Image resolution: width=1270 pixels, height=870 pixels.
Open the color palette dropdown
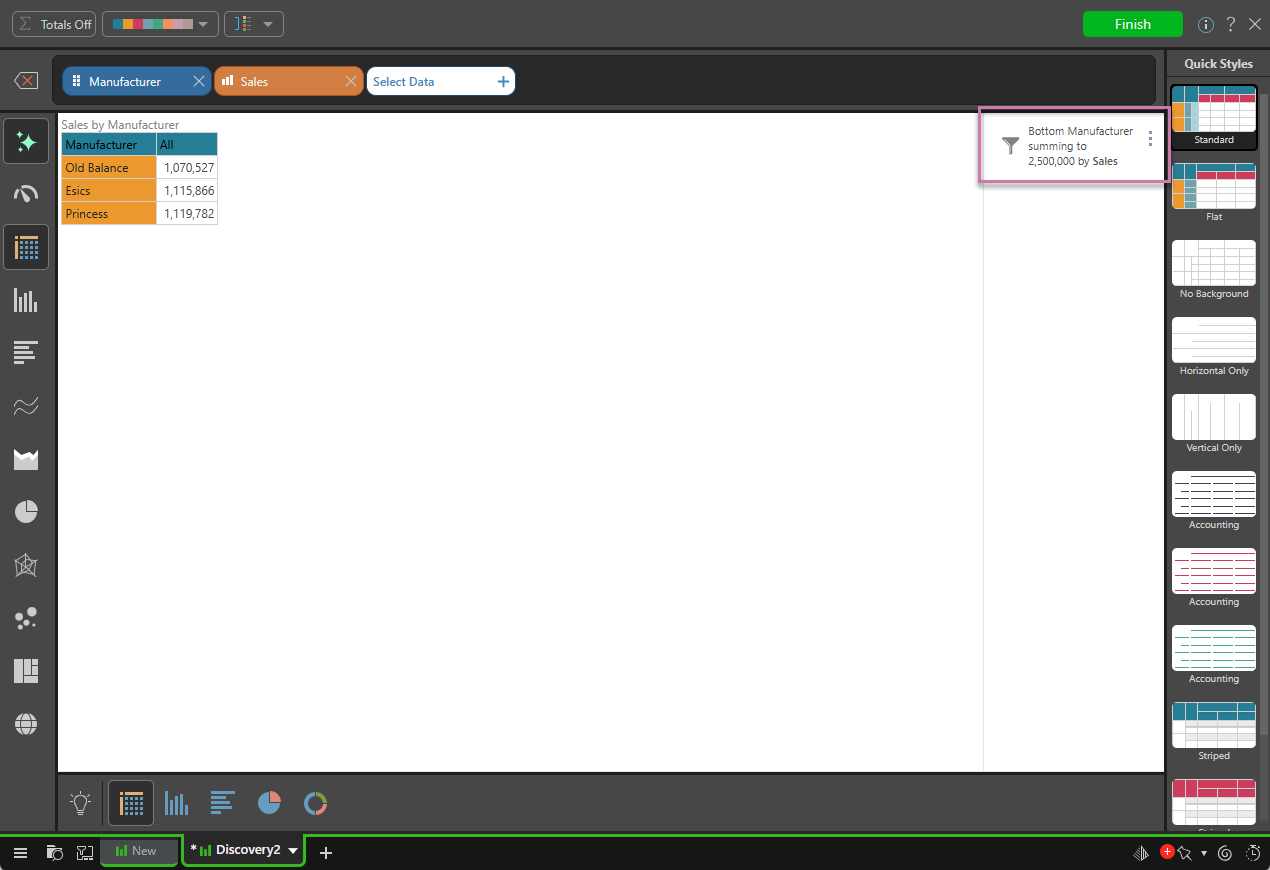(160, 24)
